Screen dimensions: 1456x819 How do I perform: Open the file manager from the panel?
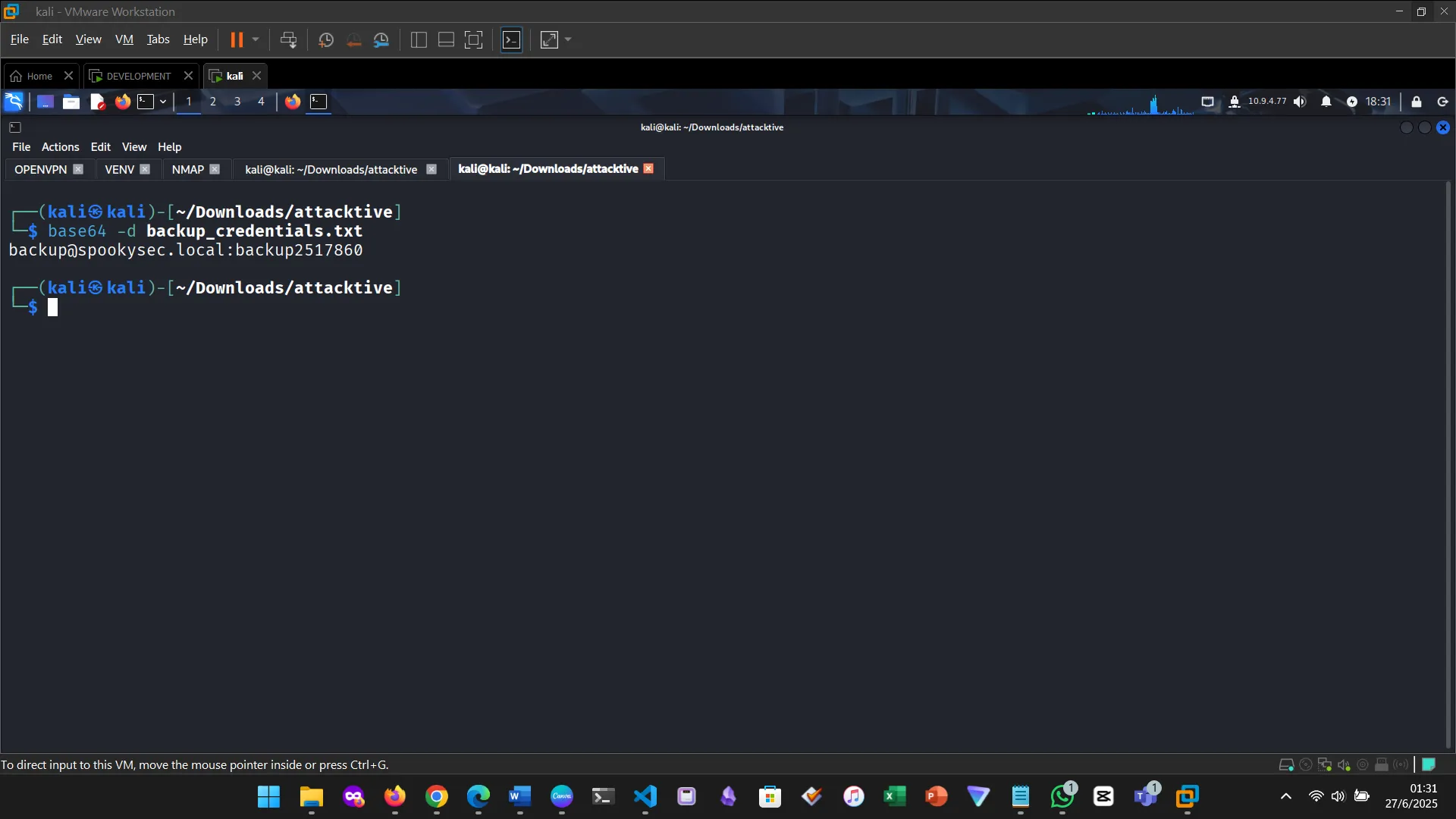click(x=71, y=101)
